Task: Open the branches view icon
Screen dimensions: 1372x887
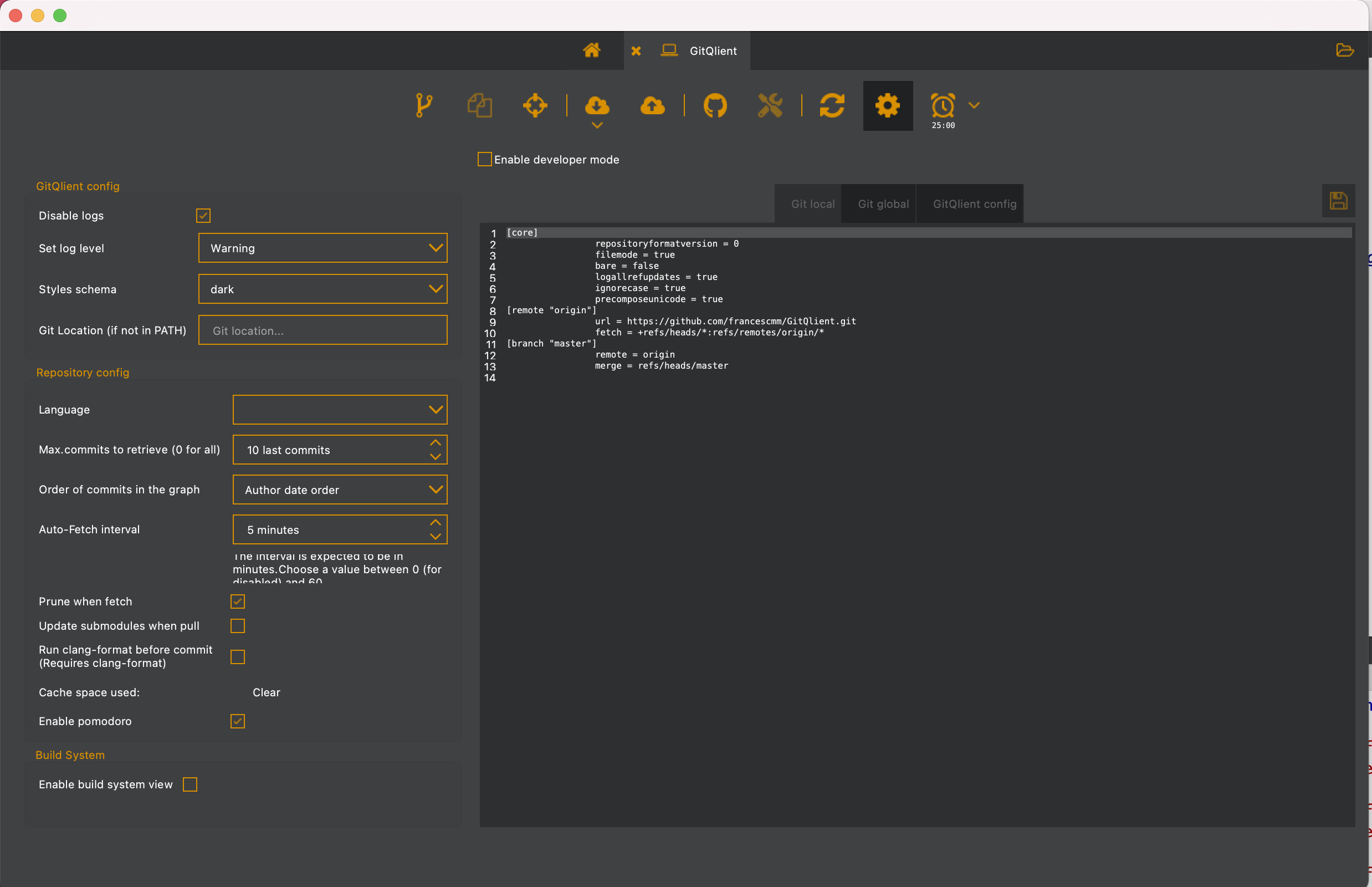Action: coord(424,105)
